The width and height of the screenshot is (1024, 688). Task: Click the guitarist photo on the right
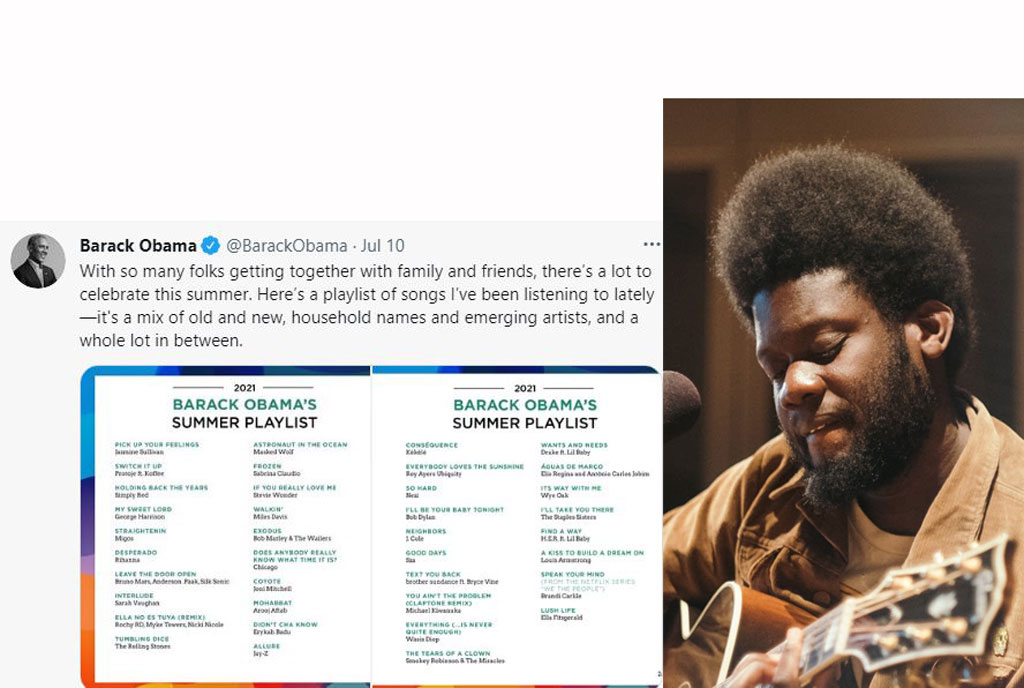[x=843, y=393]
